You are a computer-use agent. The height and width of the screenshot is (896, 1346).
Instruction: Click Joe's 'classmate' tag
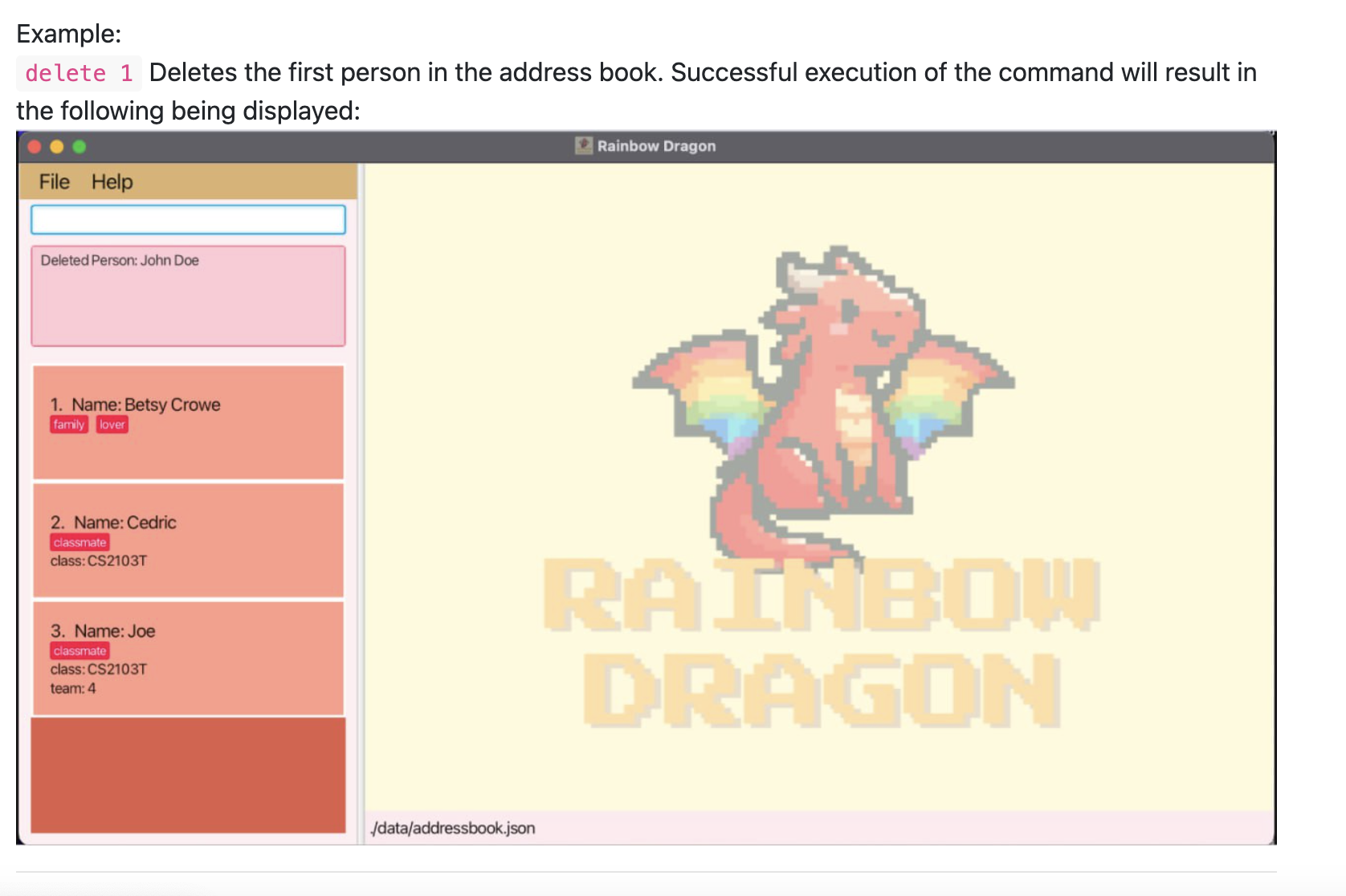80,651
